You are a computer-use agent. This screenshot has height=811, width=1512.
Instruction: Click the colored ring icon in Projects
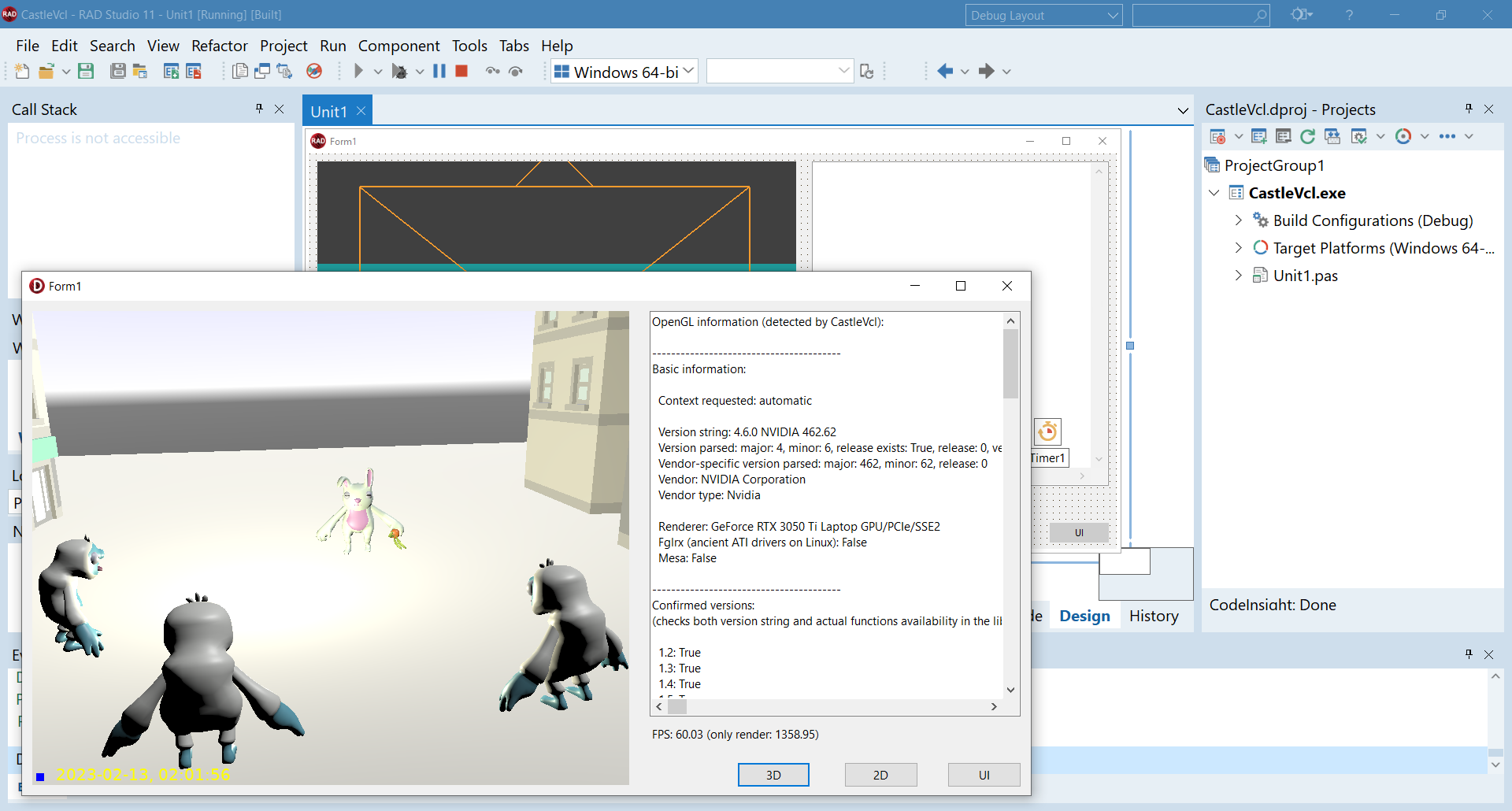1403,136
